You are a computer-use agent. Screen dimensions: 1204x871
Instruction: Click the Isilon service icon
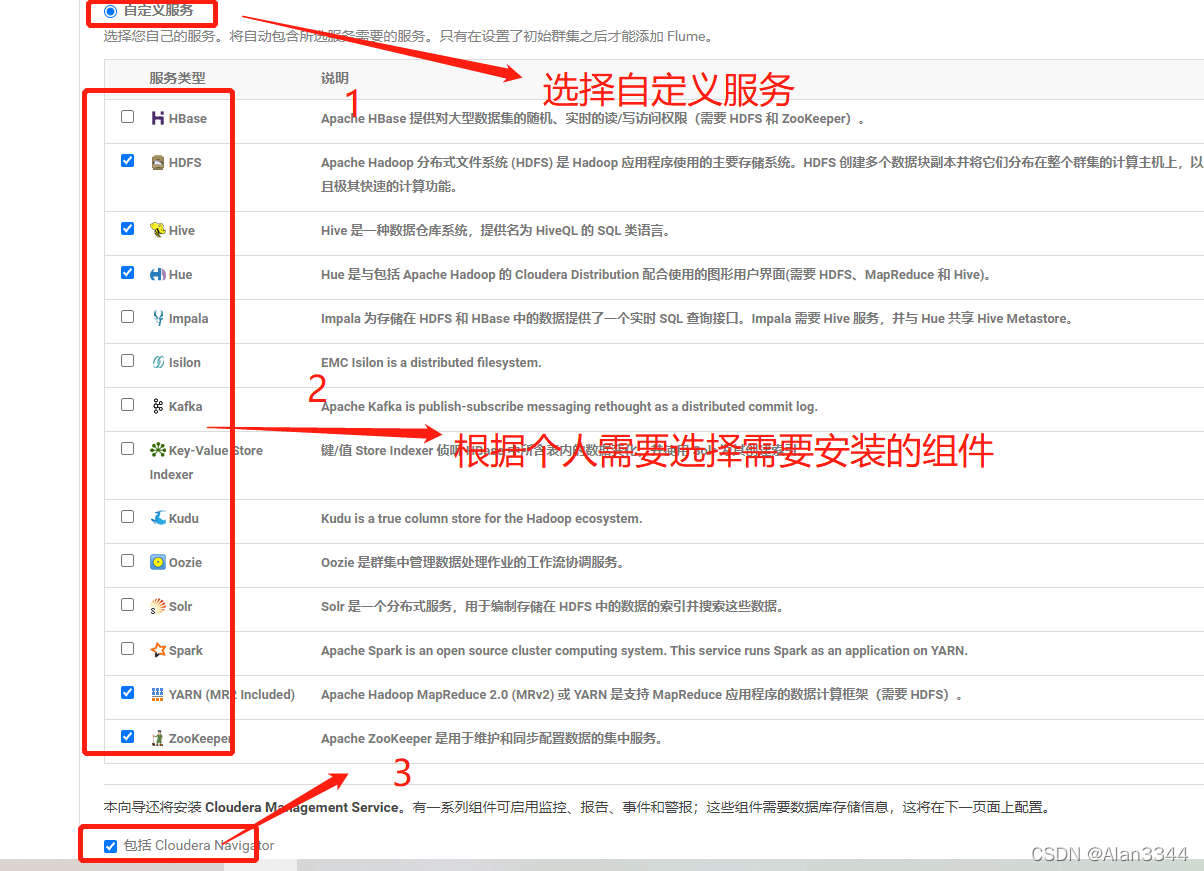(x=158, y=362)
